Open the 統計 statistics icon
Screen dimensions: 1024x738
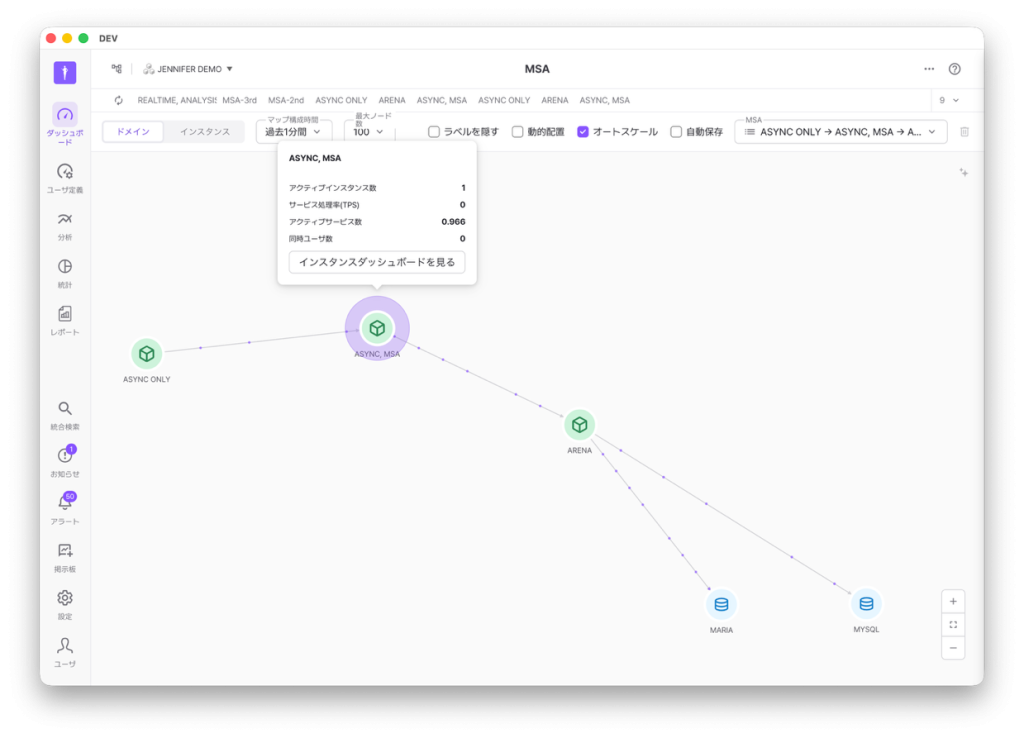pyautogui.click(x=65, y=267)
